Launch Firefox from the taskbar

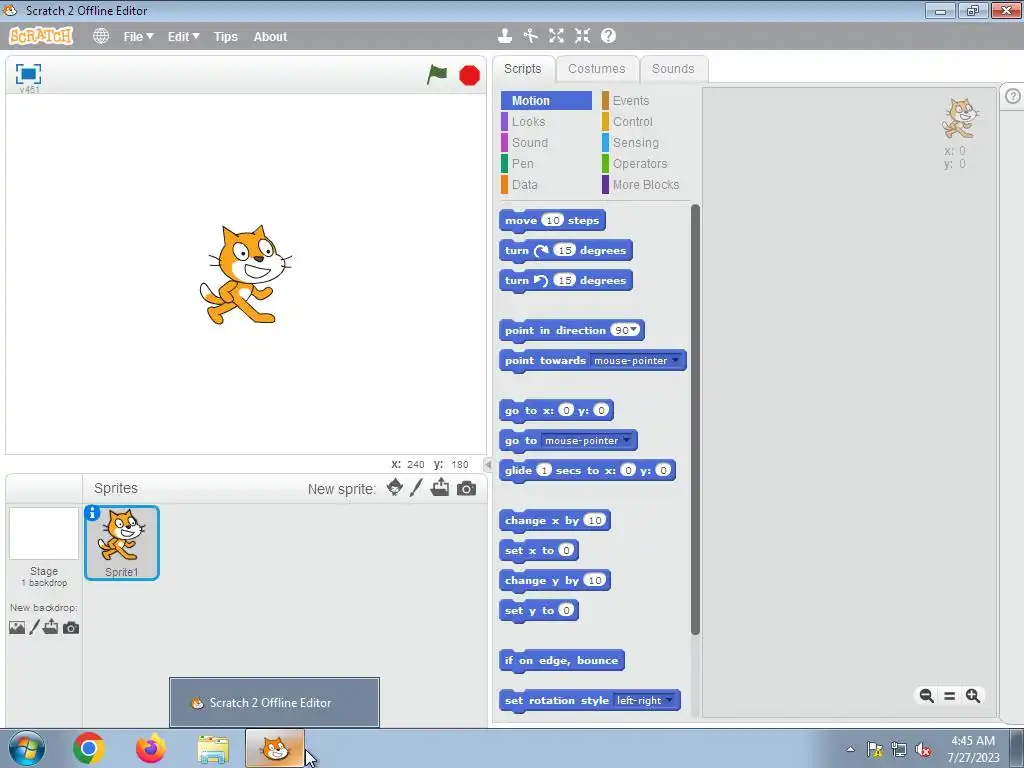150,748
